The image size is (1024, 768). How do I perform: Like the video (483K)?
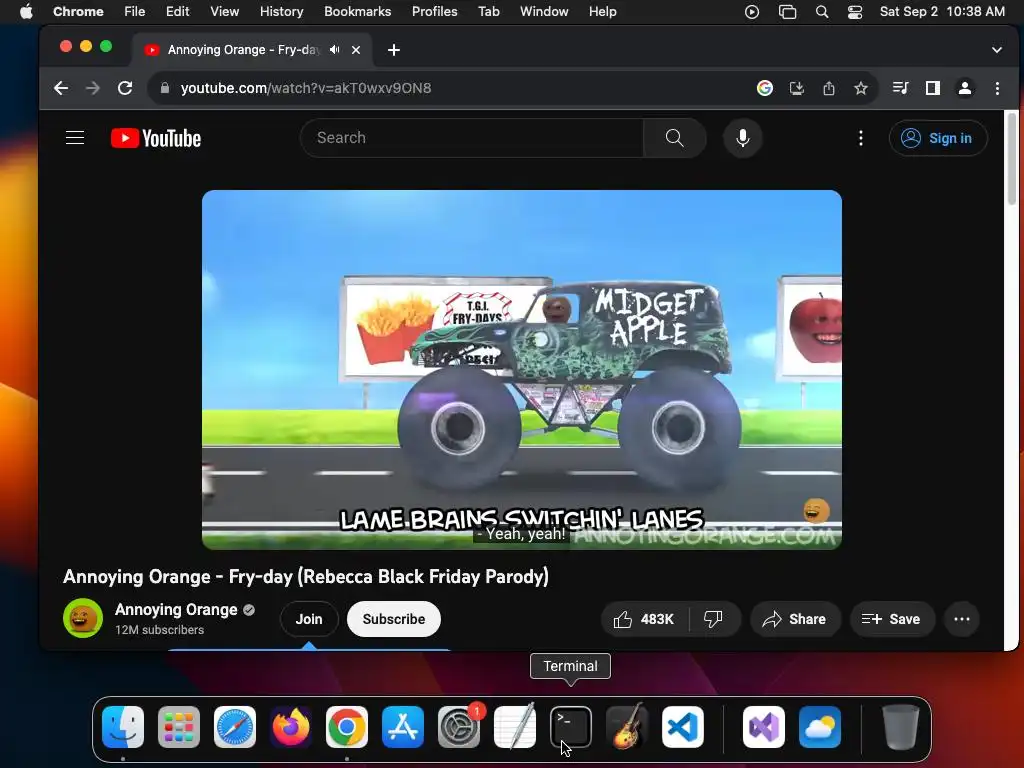[644, 619]
